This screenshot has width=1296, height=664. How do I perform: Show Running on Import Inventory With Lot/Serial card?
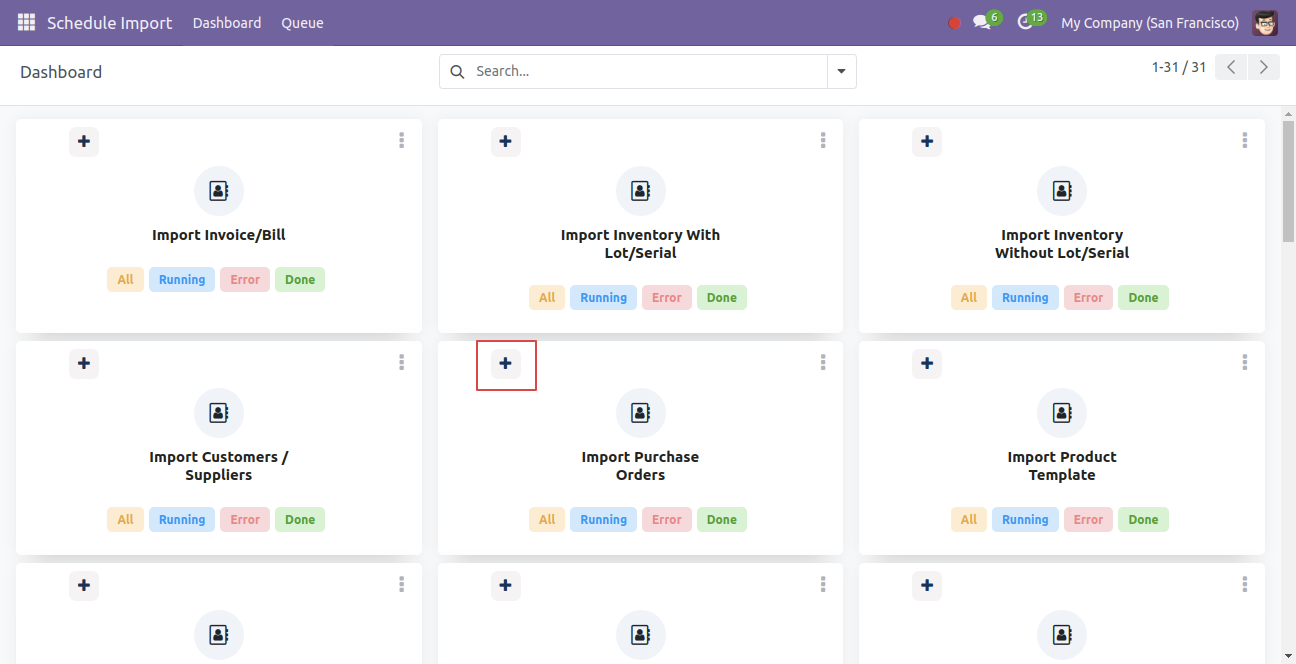coord(604,298)
